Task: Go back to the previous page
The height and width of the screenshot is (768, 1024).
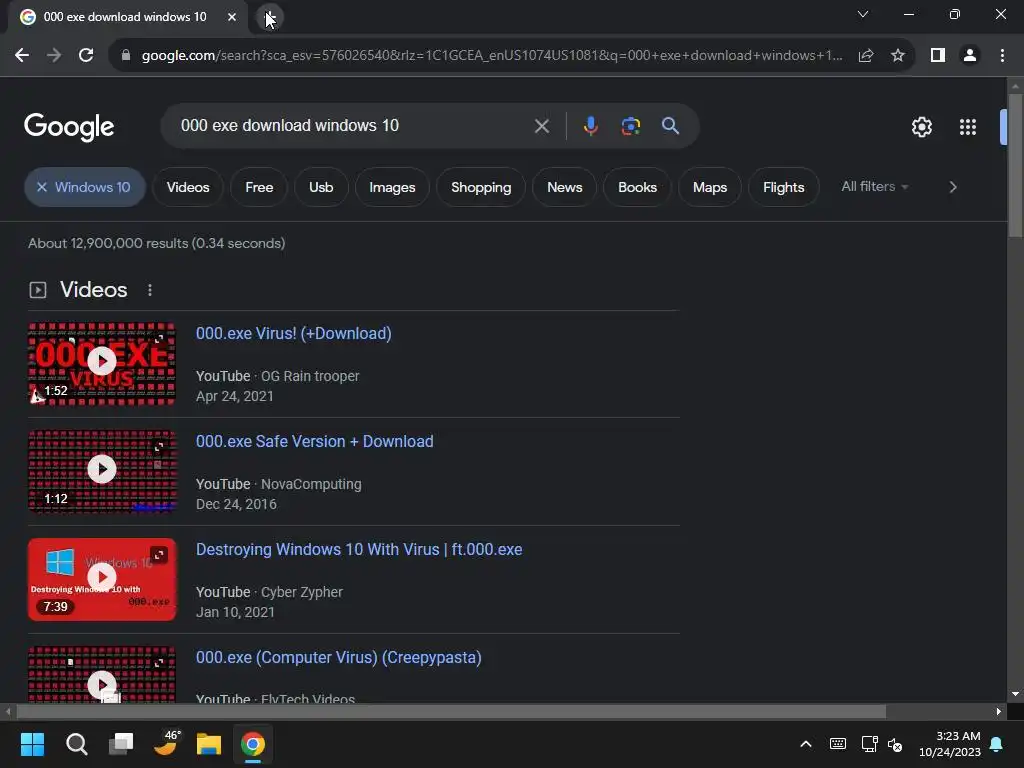Action: coord(22,56)
